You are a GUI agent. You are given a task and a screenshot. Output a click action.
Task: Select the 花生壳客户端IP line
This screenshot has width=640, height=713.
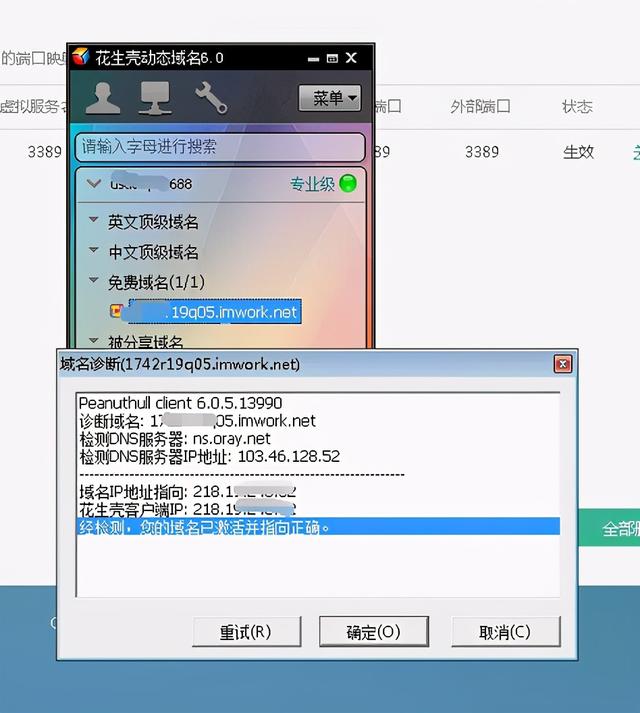click(x=187, y=510)
